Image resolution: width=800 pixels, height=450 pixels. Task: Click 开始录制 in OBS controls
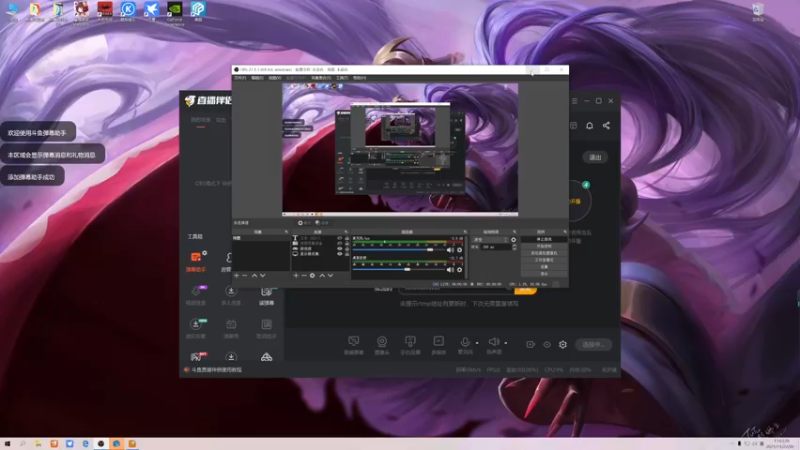coord(544,246)
